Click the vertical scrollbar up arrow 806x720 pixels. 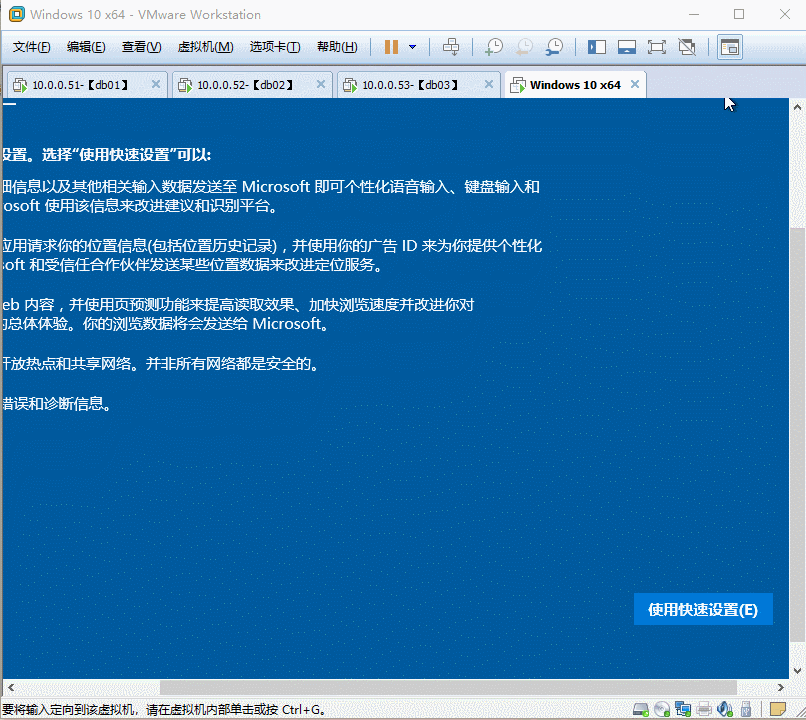(x=797, y=107)
